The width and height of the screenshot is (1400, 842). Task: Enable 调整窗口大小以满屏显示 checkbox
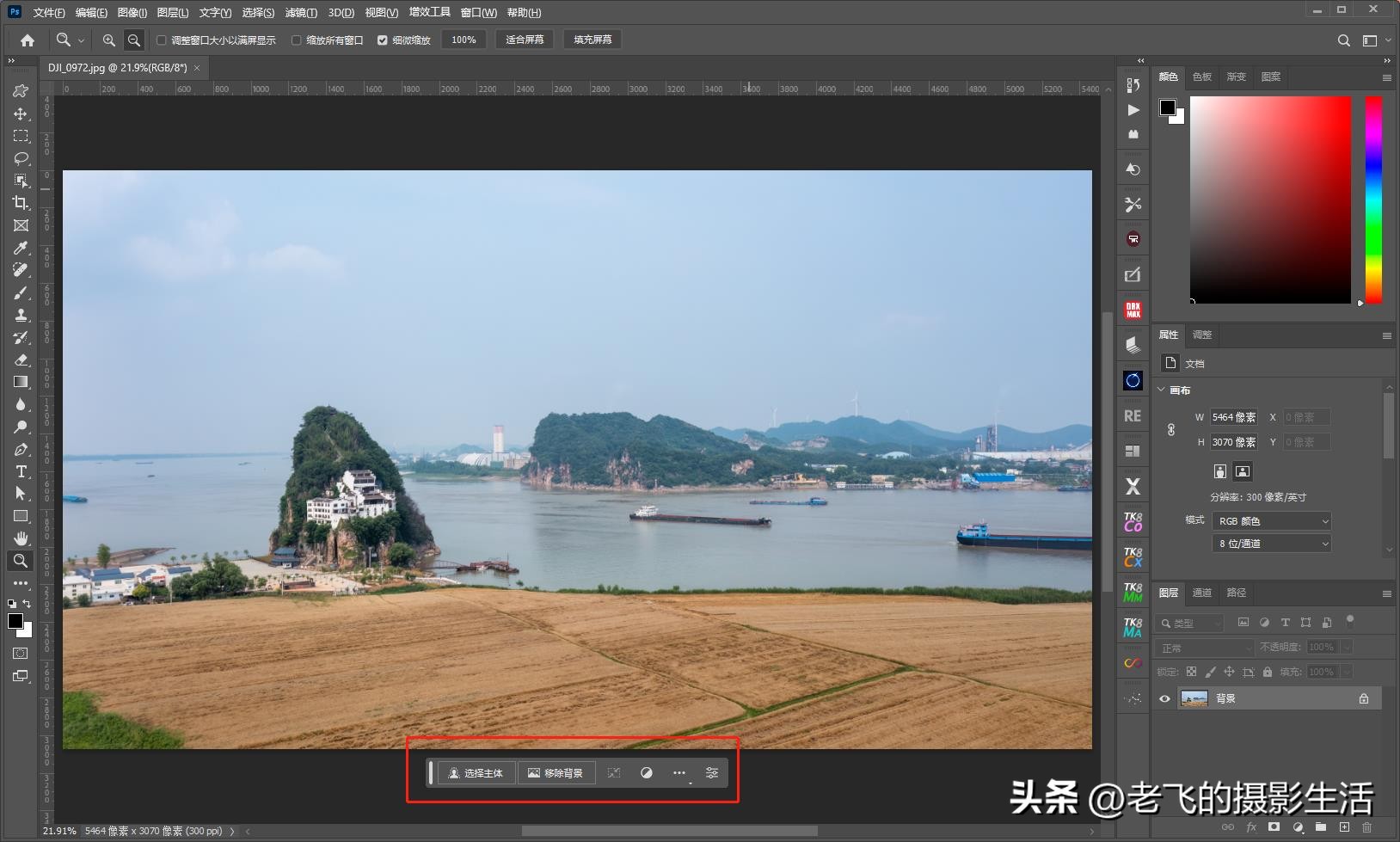pos(162,40)
